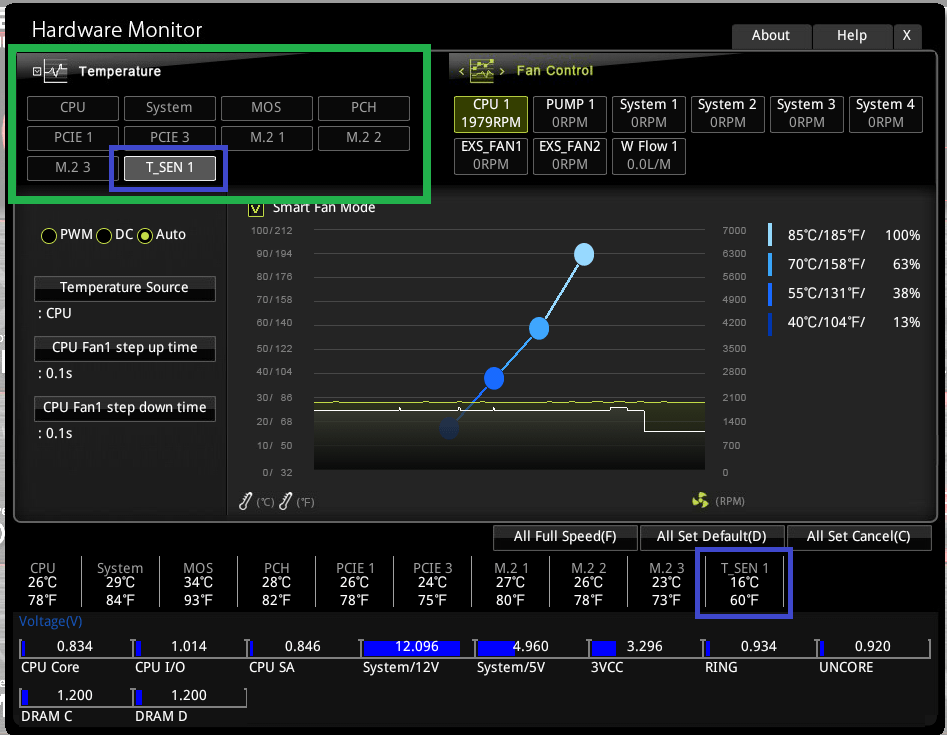Click PCH 28°C reading
Viewport: 947px width, 735px height.
point(277,583)
